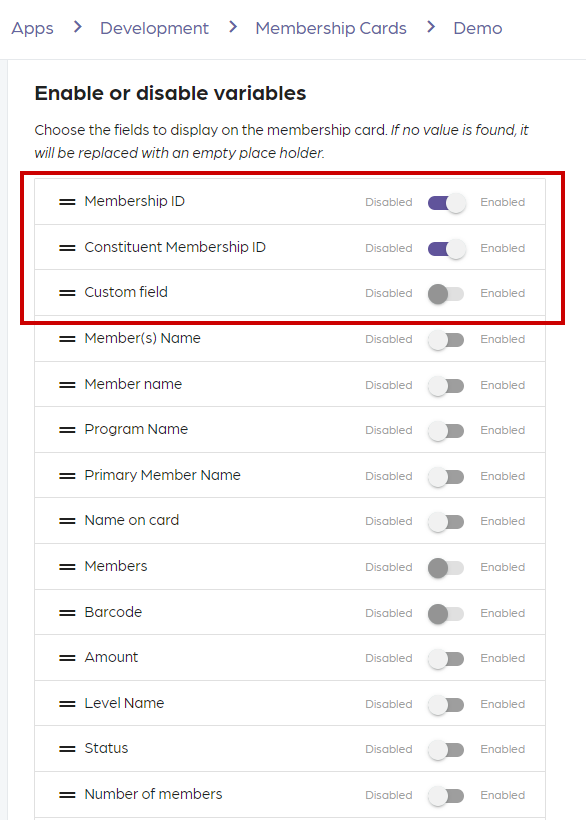Click the reorder icon for Level Name

(x=67, y=704)
